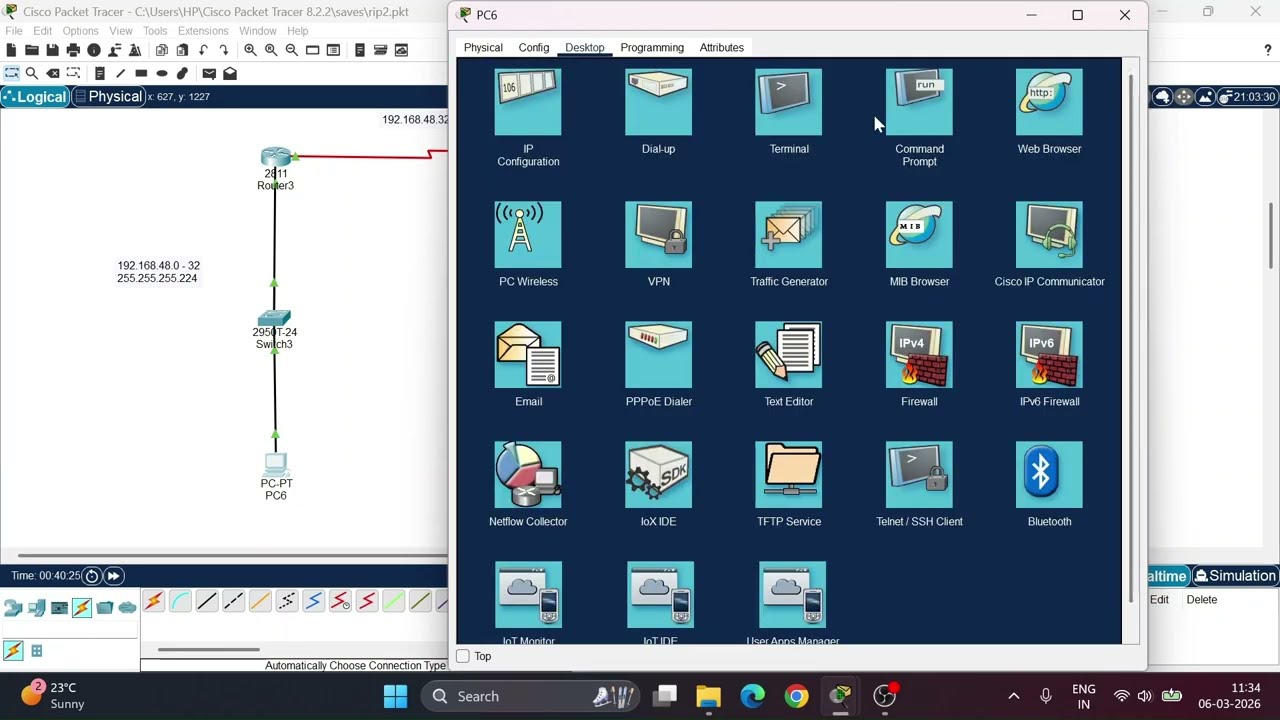This screenshot has height=720, width=1280.
Task: Launch the Web Browser app
Action: [x=1049, y=102]
